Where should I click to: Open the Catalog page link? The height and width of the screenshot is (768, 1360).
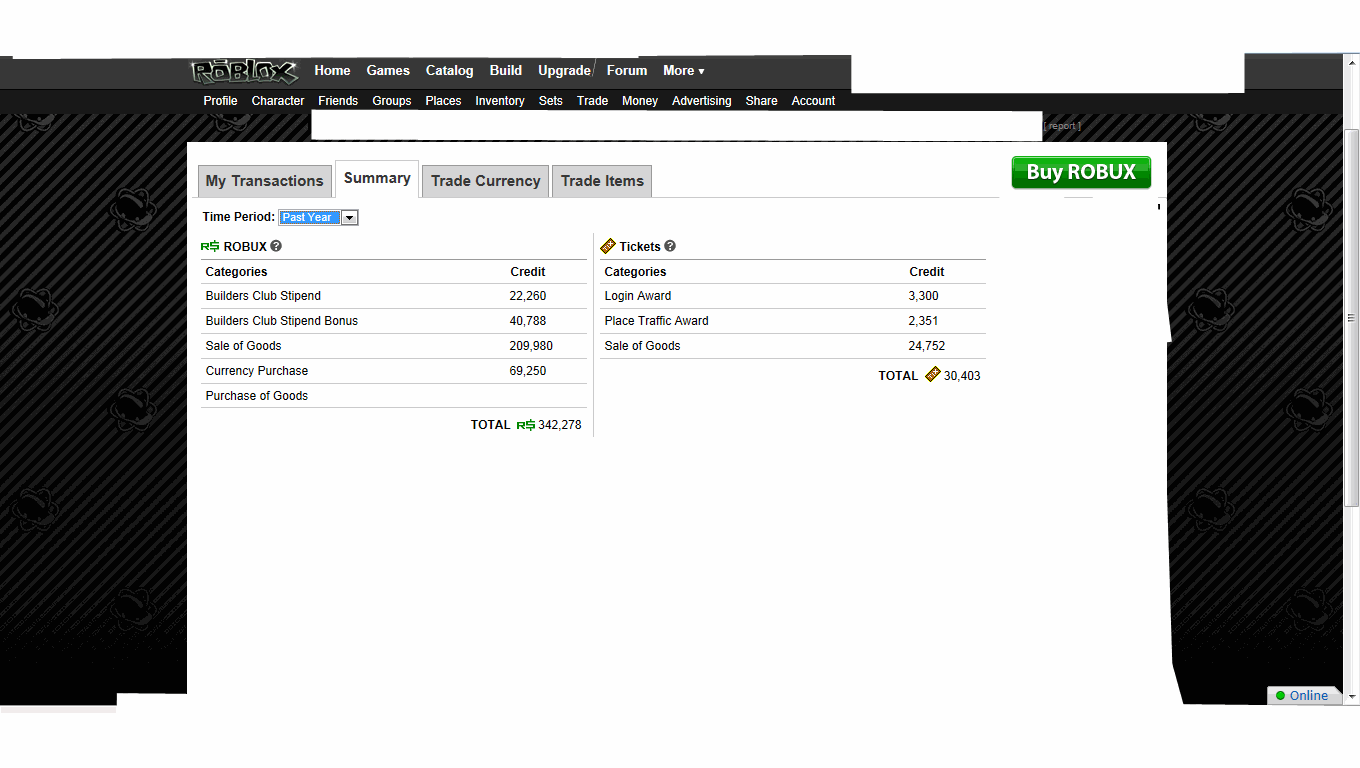[x=449, y=71]
